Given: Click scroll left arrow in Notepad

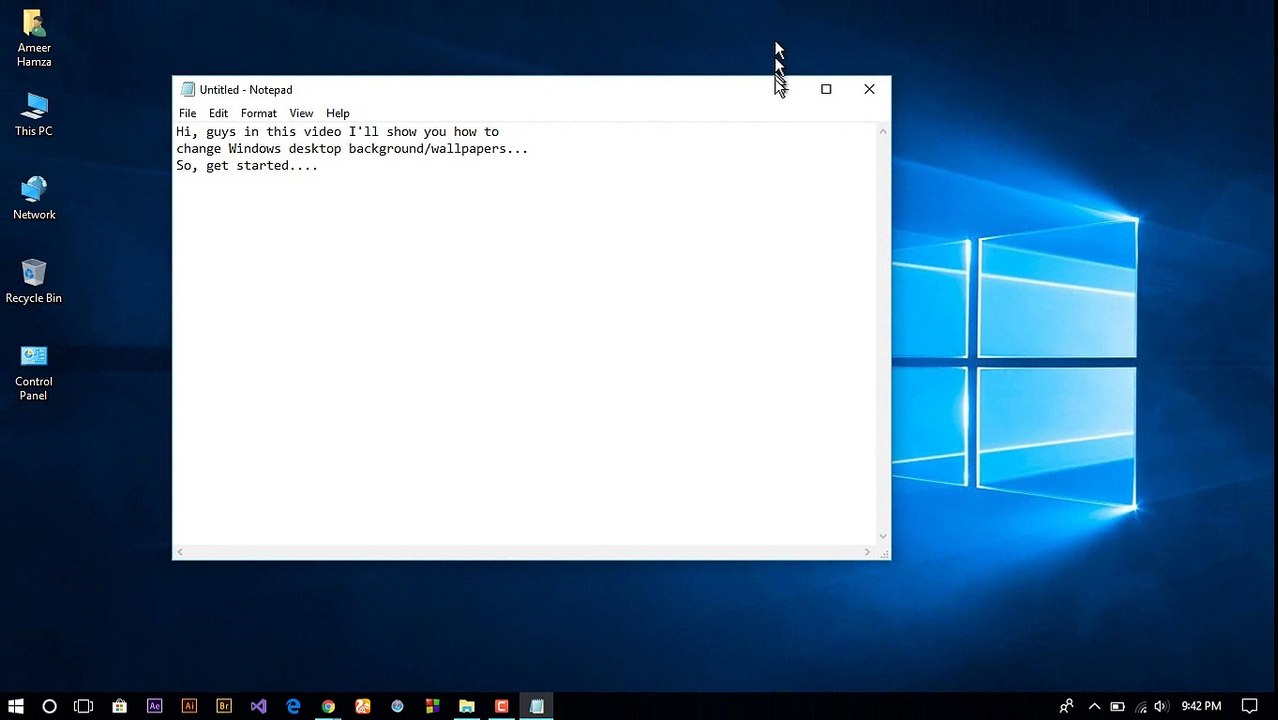Looking at the screenshot, I should 180,552.
